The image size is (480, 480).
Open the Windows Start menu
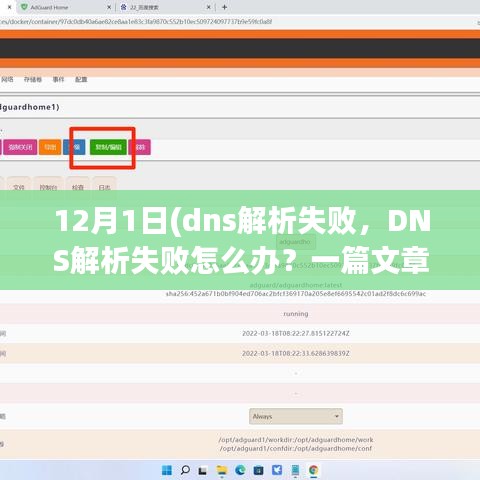click(167, 470)
